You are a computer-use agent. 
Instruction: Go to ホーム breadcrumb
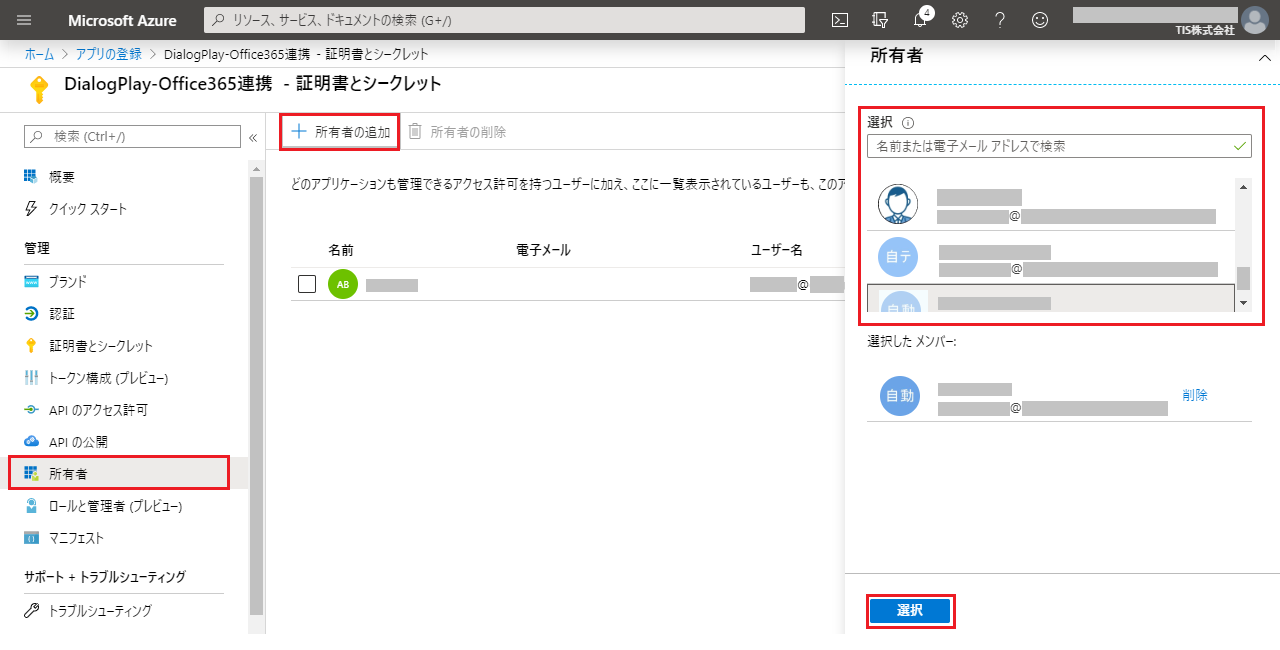pyautogui.click(x=39, y=54)
